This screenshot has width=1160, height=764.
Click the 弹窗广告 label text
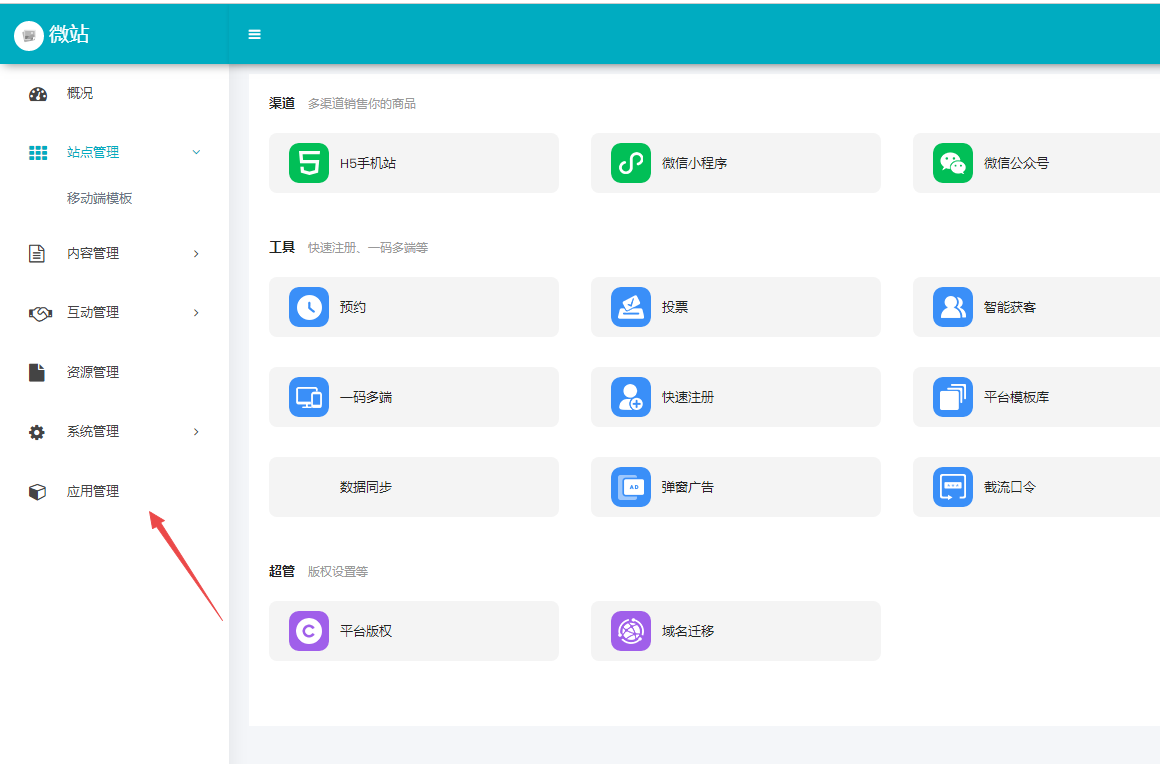[687, 487]
